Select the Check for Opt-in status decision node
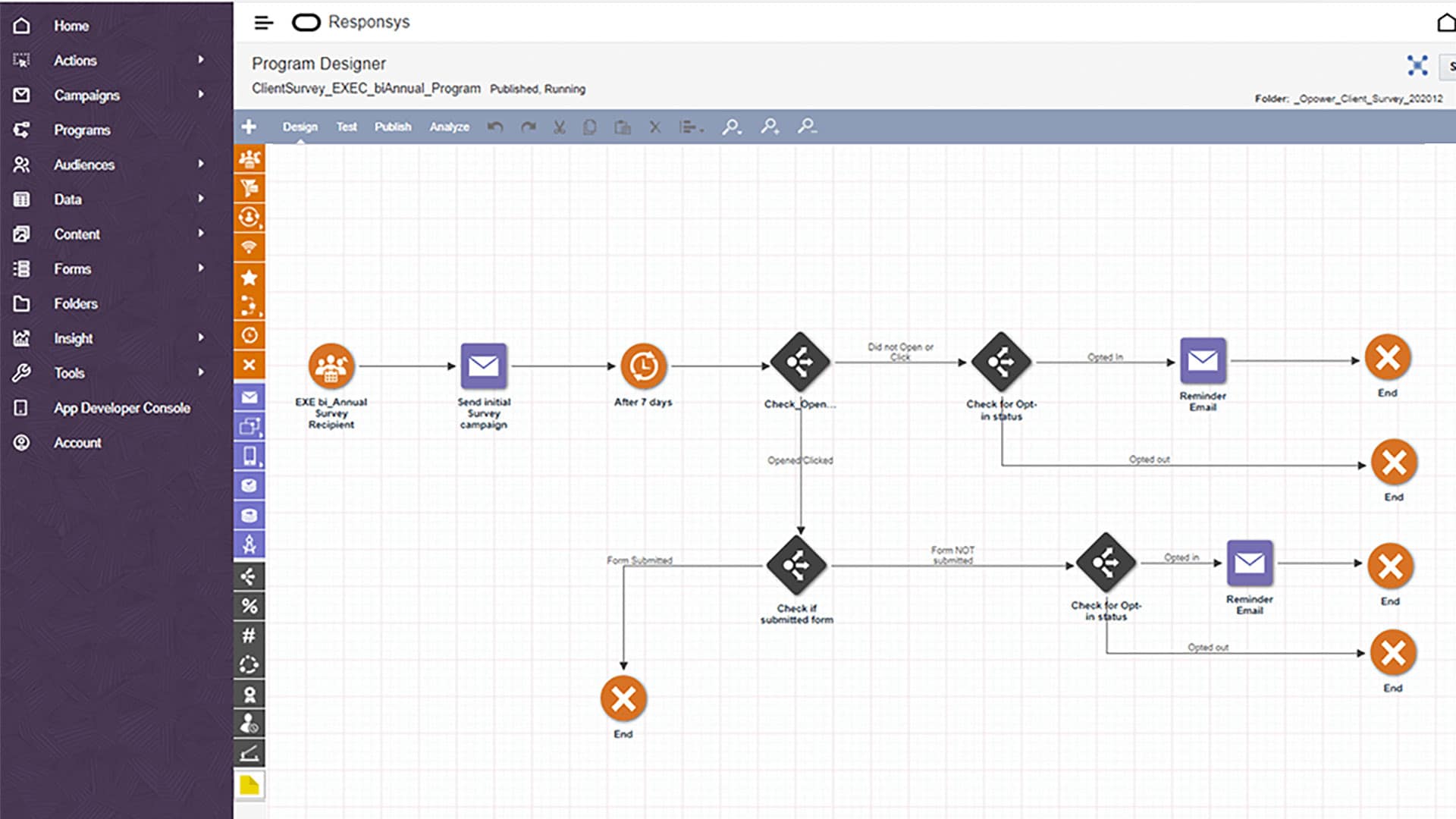The image size is (1456, 819). [x=1001, y=362]
